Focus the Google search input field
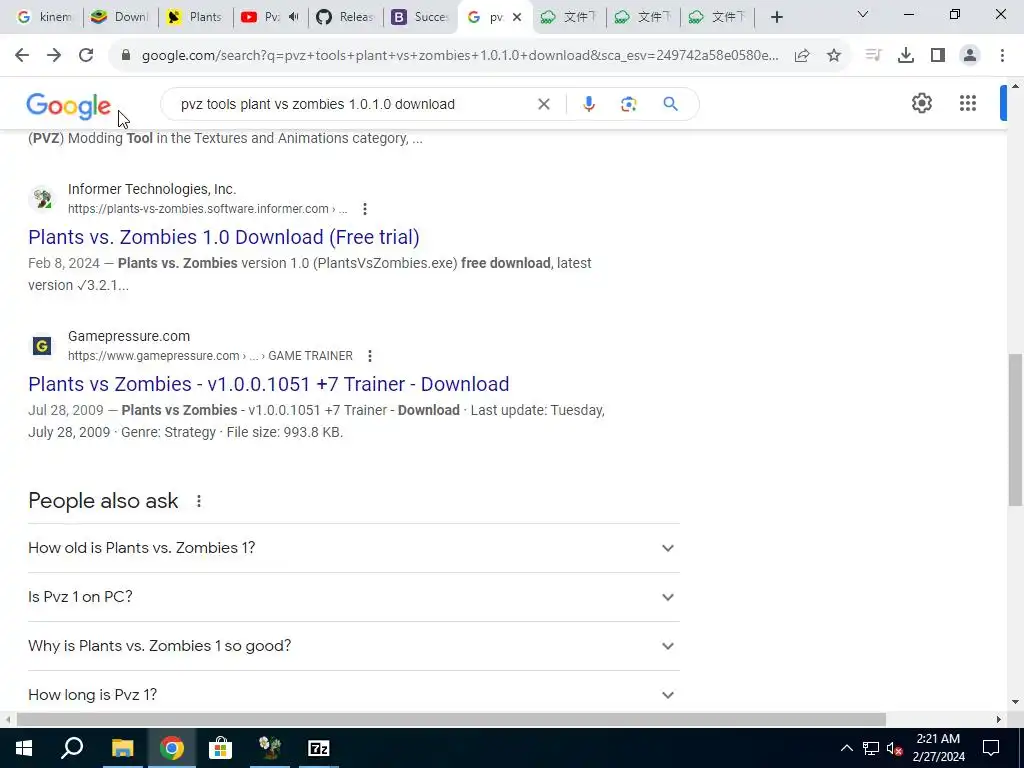The width and height of the screenshot is (1024, 768). [x=353, y=104]
